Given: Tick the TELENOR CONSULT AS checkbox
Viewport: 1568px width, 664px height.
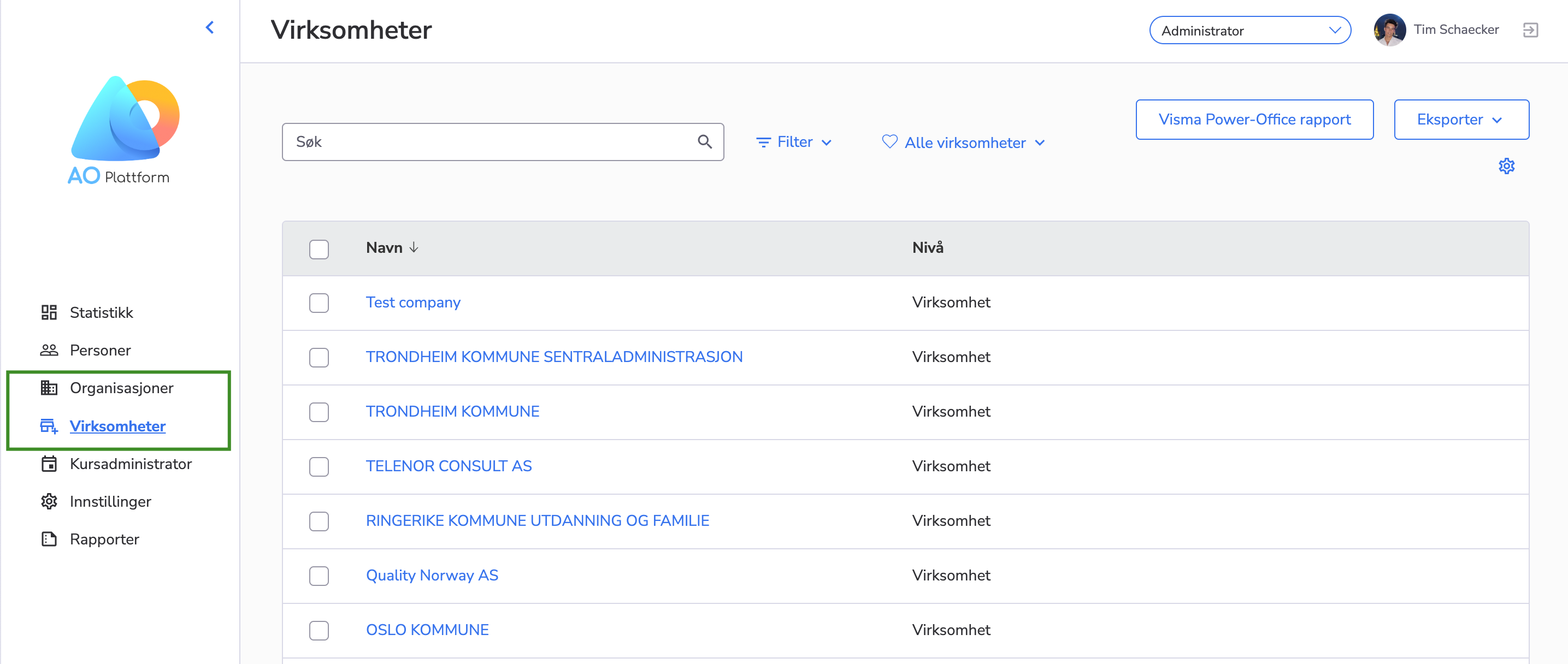Looking at the screenshot, I should [319, 467].
